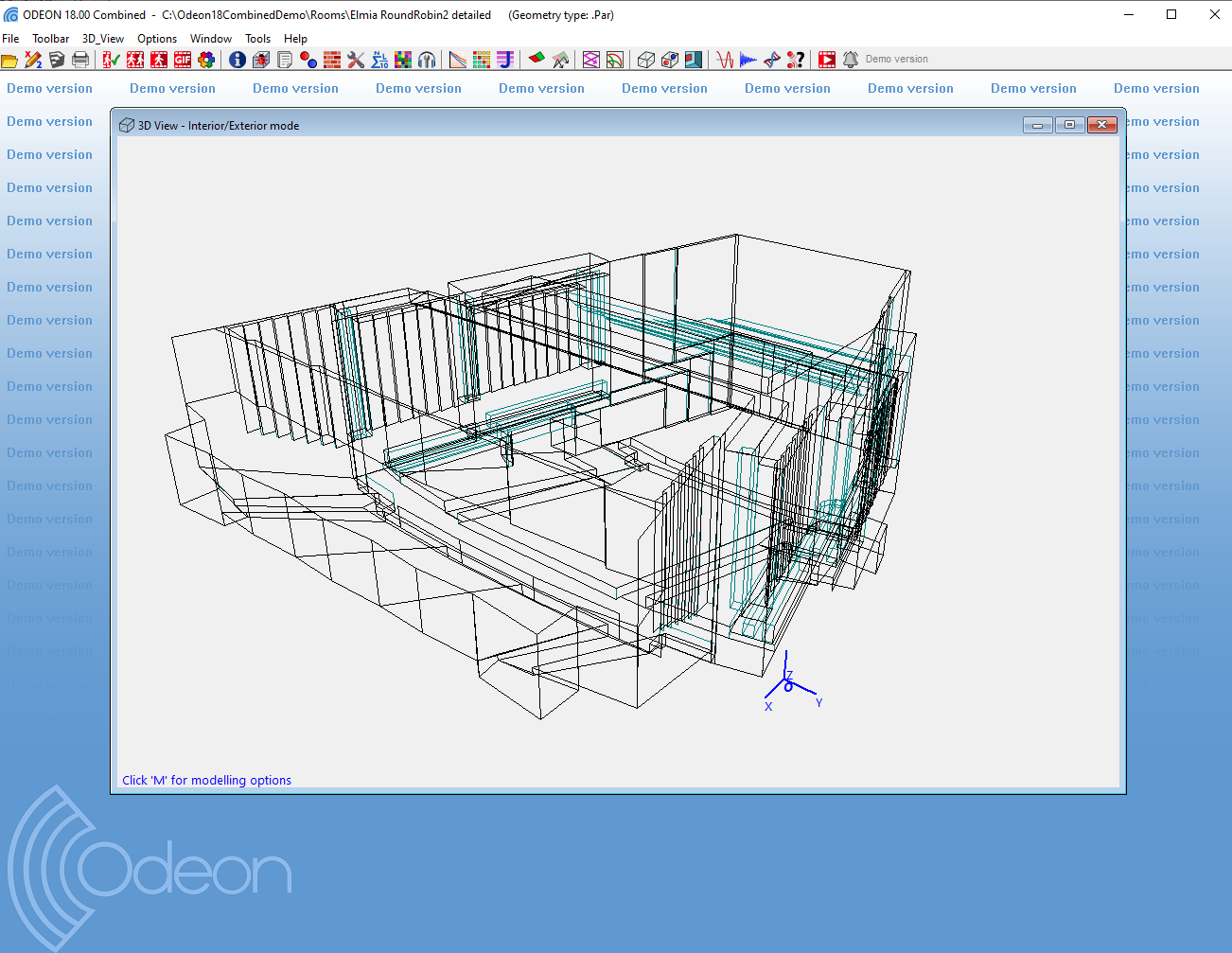This screenshot has height=953, width=1232.
Task: Open the modelling pencil editor icon
Action: pyautogui.click(x=31, y=59)
